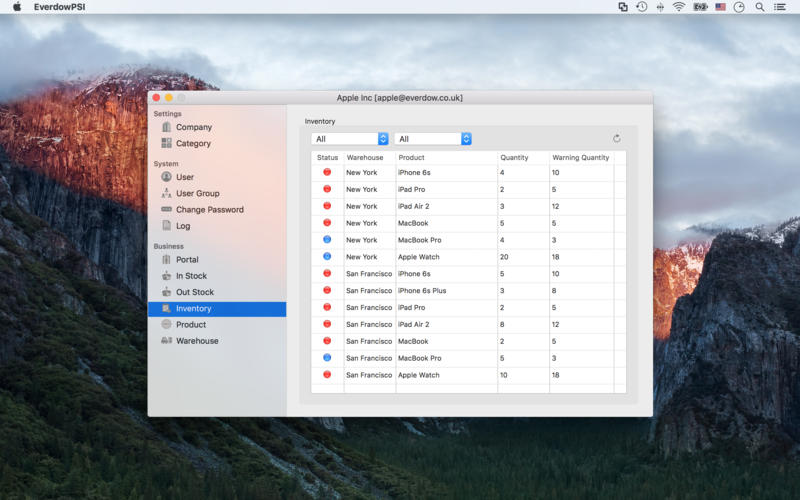Refresh the inventory list
800x500 pixels.
(616, 139)
